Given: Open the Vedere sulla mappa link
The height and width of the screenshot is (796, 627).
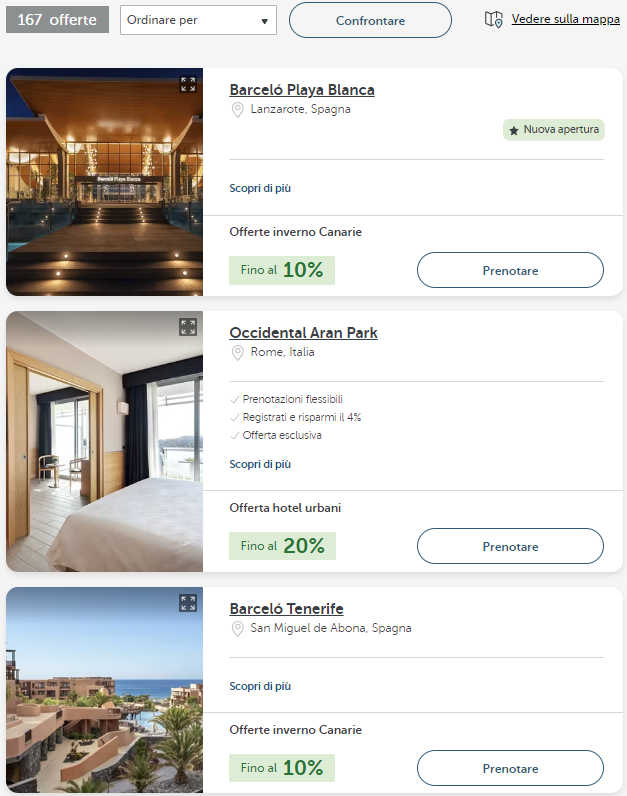Looking at the screenshot, I should point(565,20).
